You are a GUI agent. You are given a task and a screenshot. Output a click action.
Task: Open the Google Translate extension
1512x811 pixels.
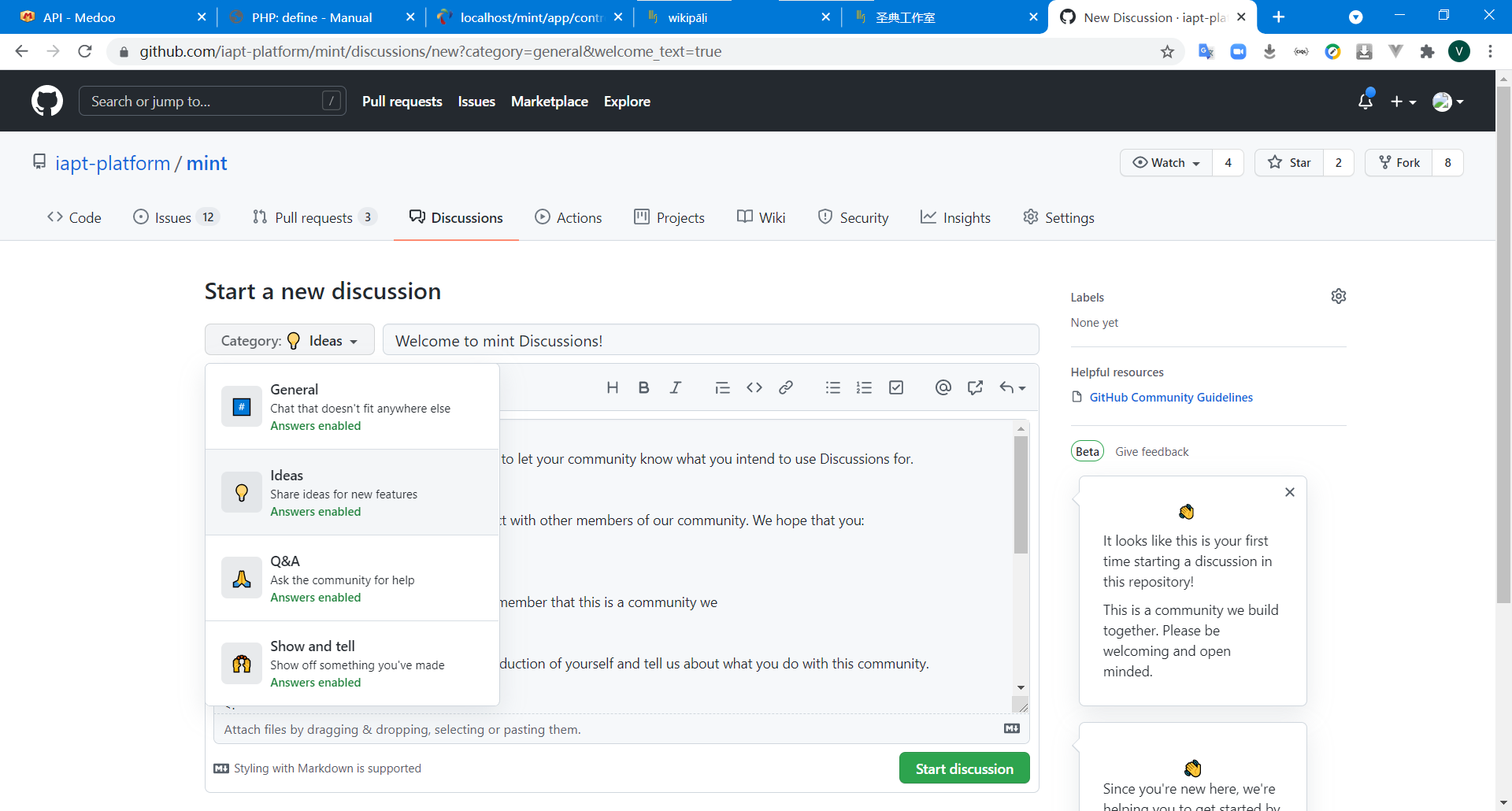[x=1206, y=52]
